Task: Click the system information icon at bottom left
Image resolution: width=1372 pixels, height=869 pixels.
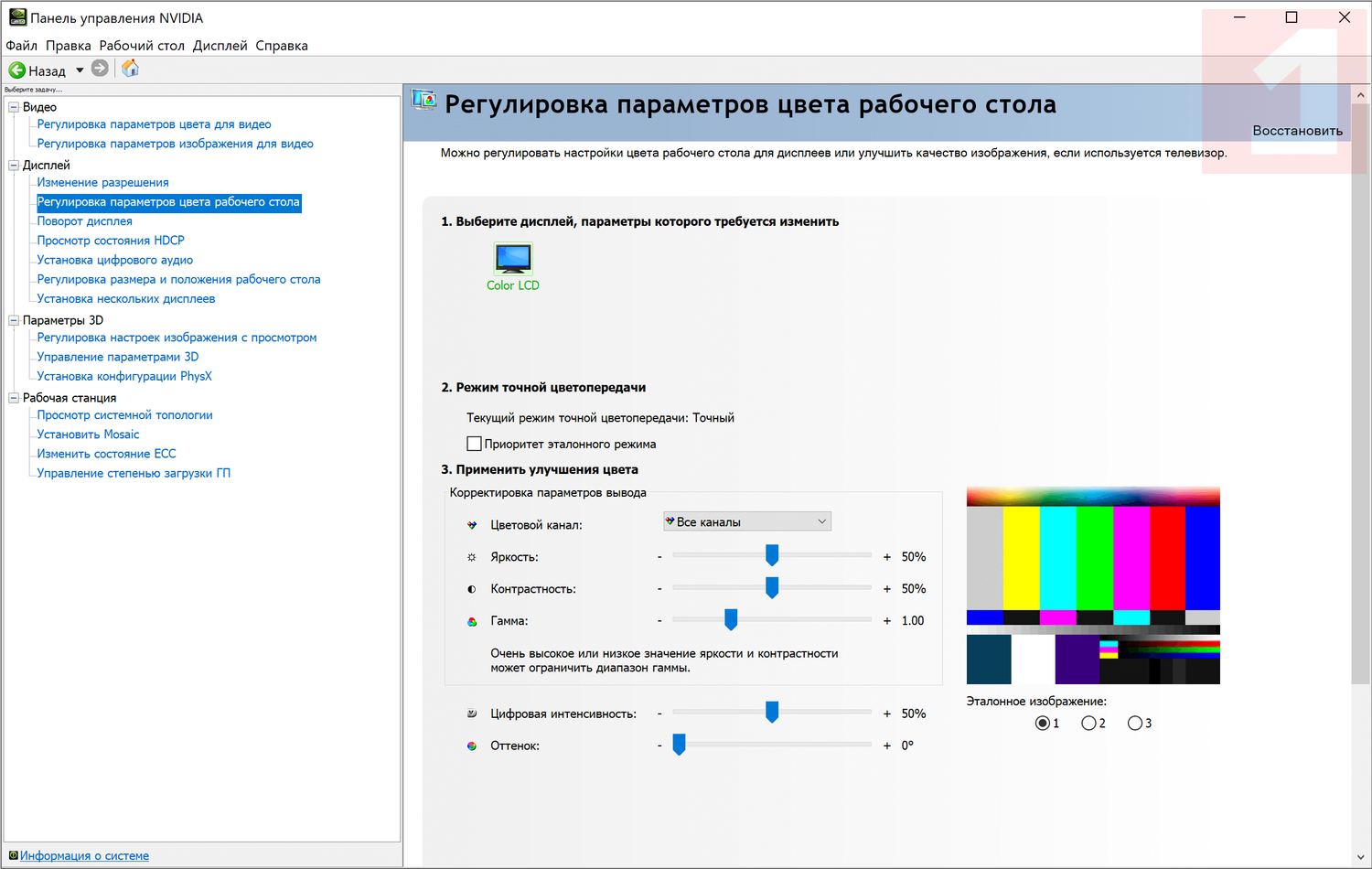Action: pyautogui.click(x=14, y=856)
